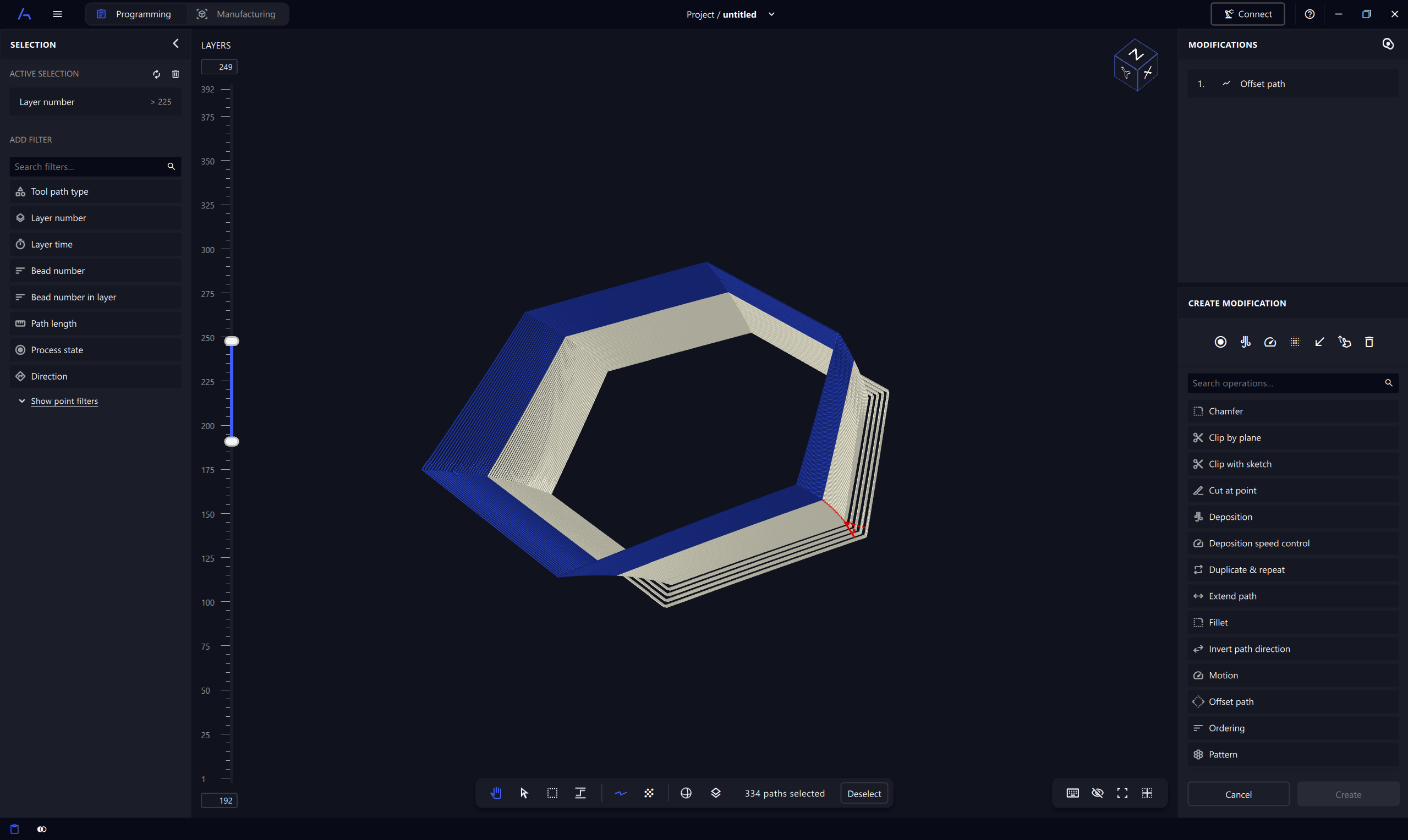Choose the points selection mode icon

point(649,793)
